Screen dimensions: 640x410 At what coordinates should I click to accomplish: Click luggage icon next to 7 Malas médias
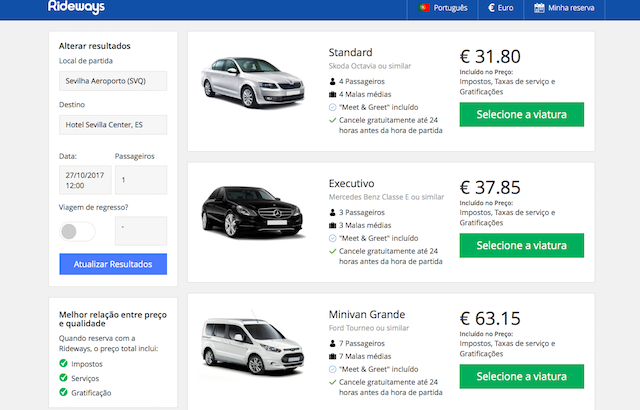click(x=332, y=357)
